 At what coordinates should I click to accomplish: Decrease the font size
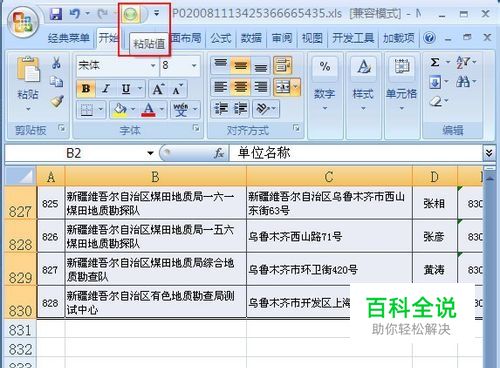pyautogui.click(x=177, y=89)
